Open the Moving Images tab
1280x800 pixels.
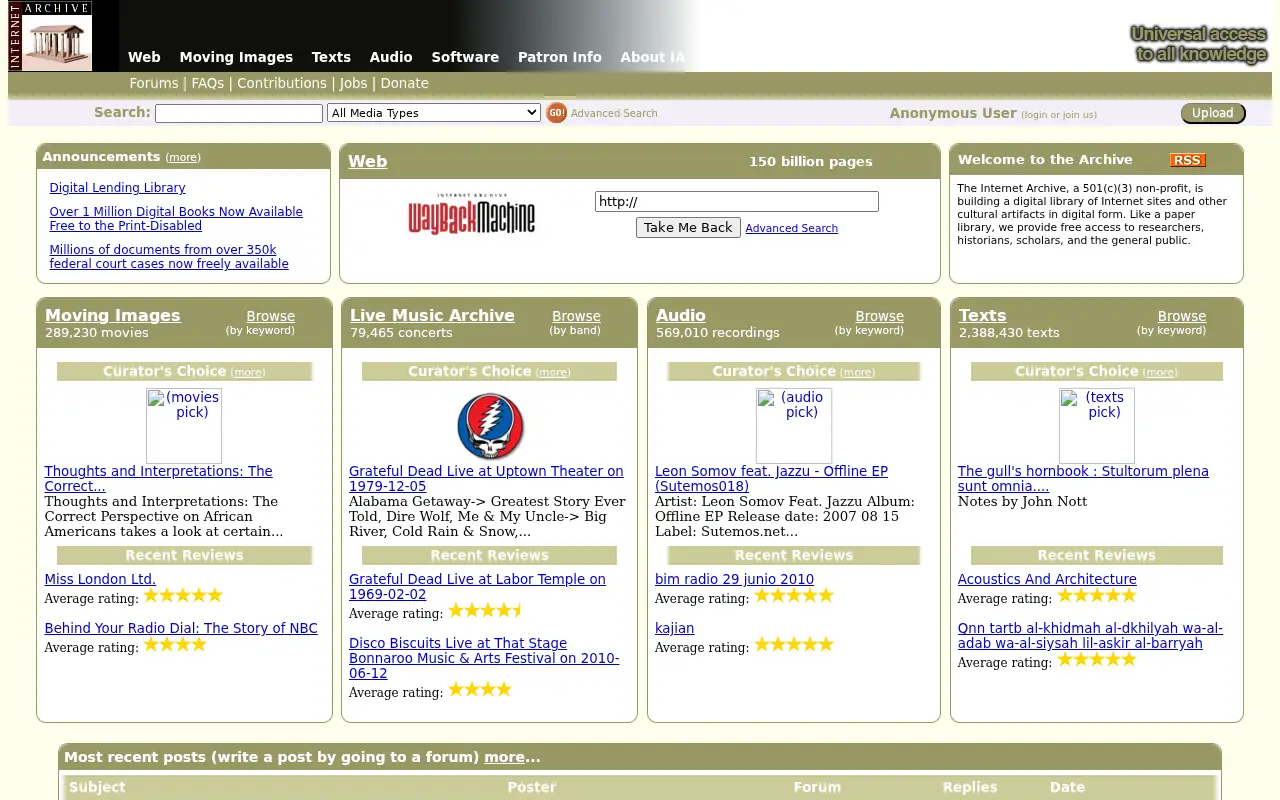236,57
